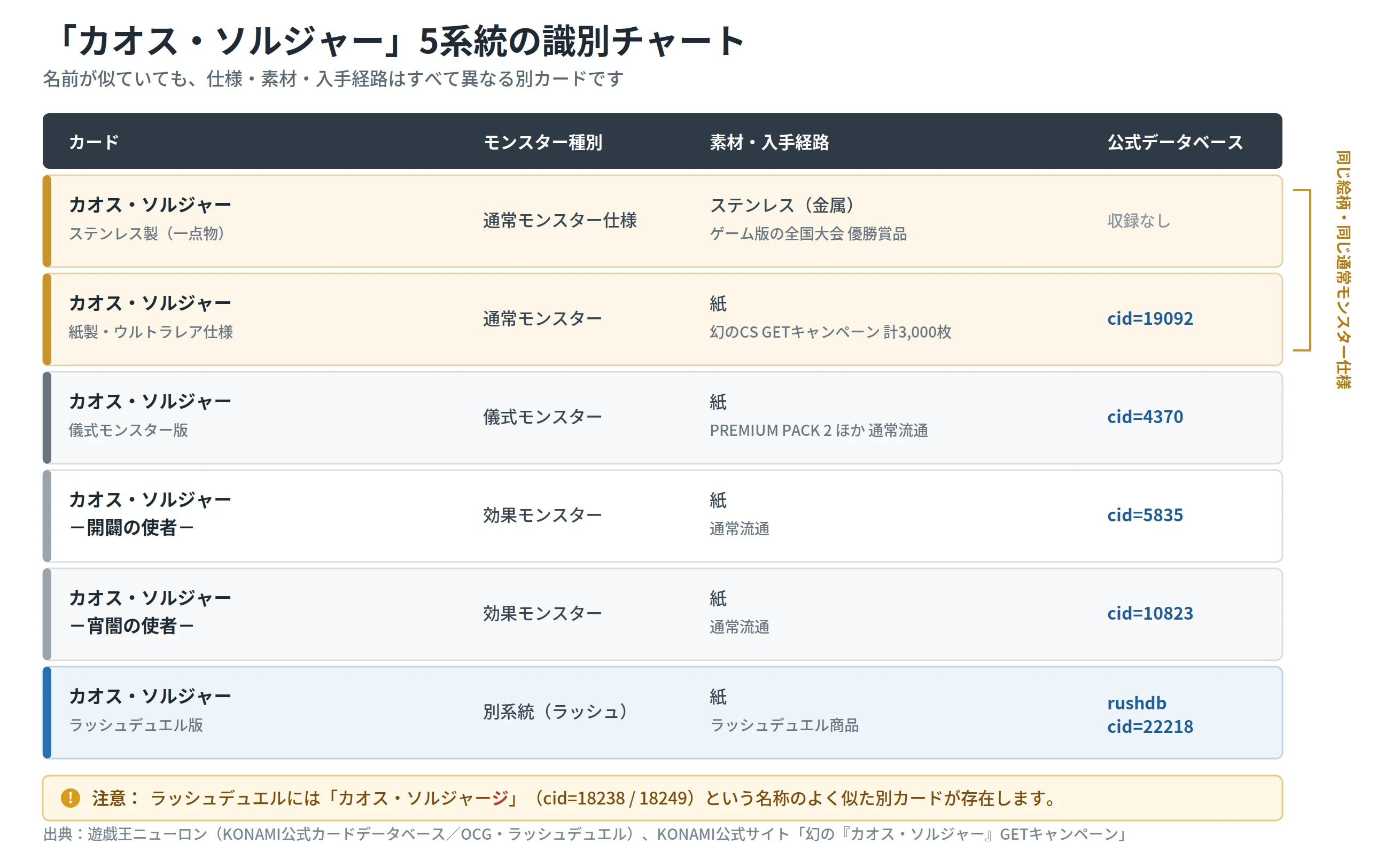Screen dimensions: 1400x844
Task: Click カオス・ソルジャー name in the ritual monster row
Action: (x=150, y=401)
